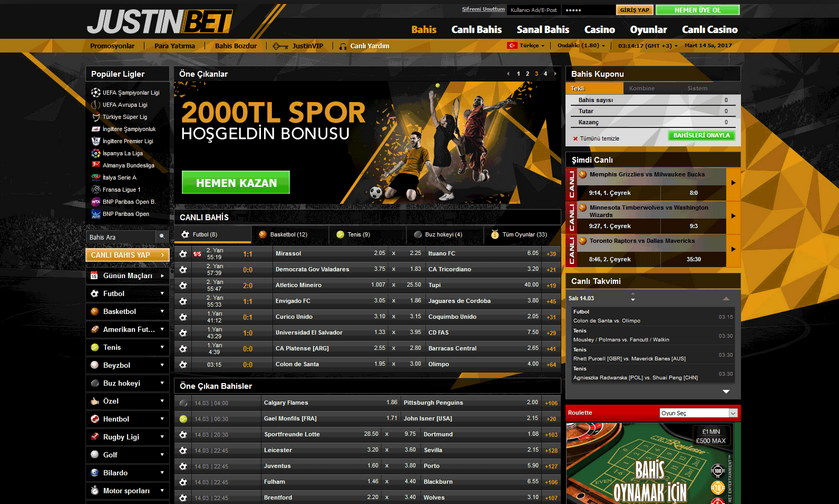
Task: Click the JustinBet logo
Action: coord(159,22)
